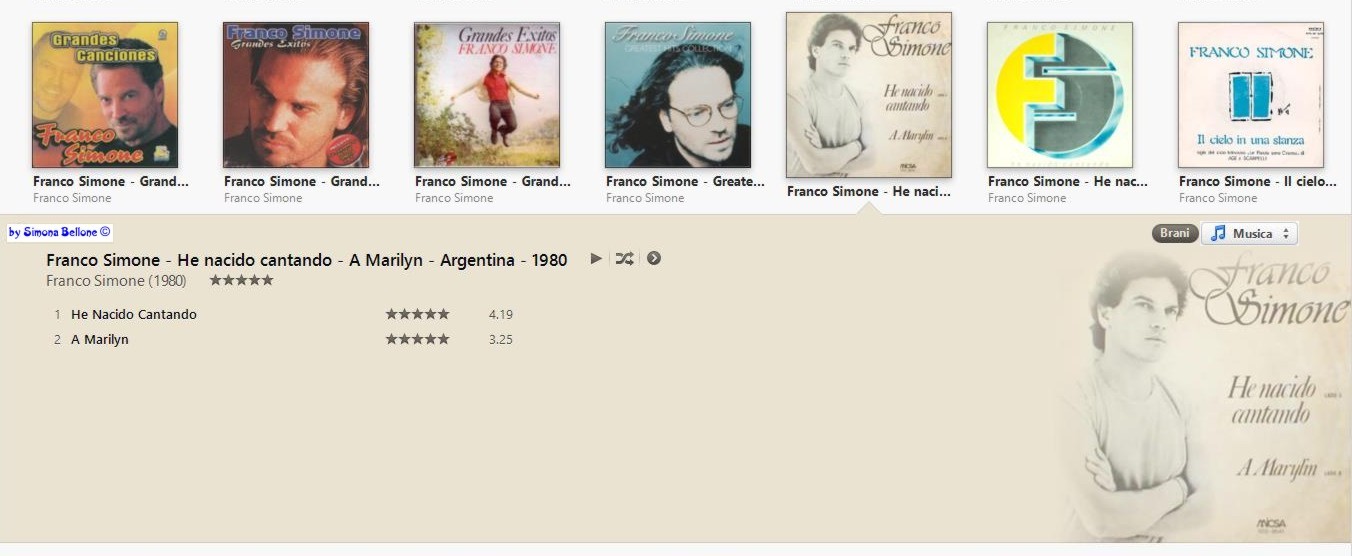Click Franco Simone (1980) artist link
This screenshot has height=556, width=1352.
coord(116,281)
